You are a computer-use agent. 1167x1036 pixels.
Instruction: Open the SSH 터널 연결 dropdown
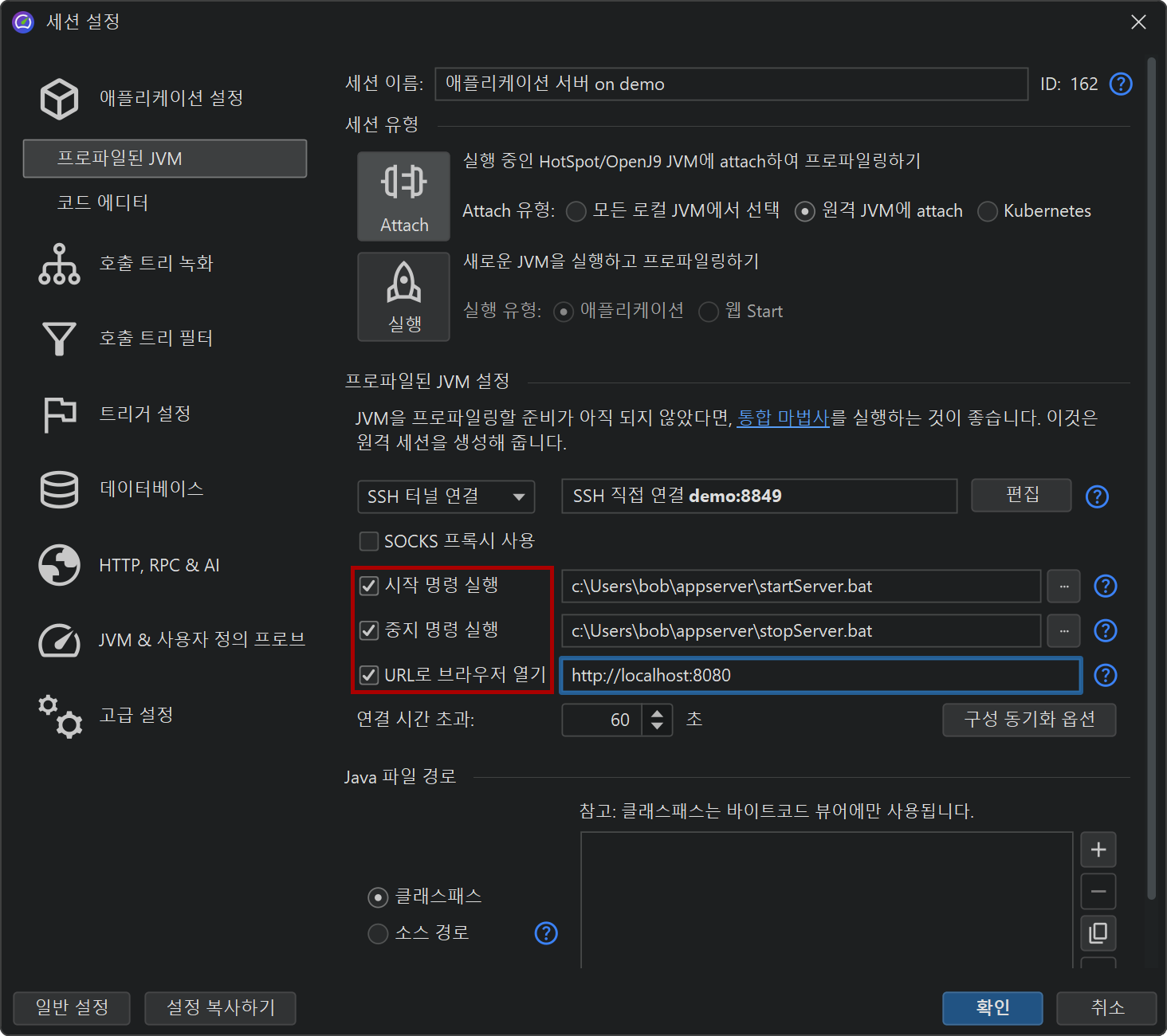point(446,496)
